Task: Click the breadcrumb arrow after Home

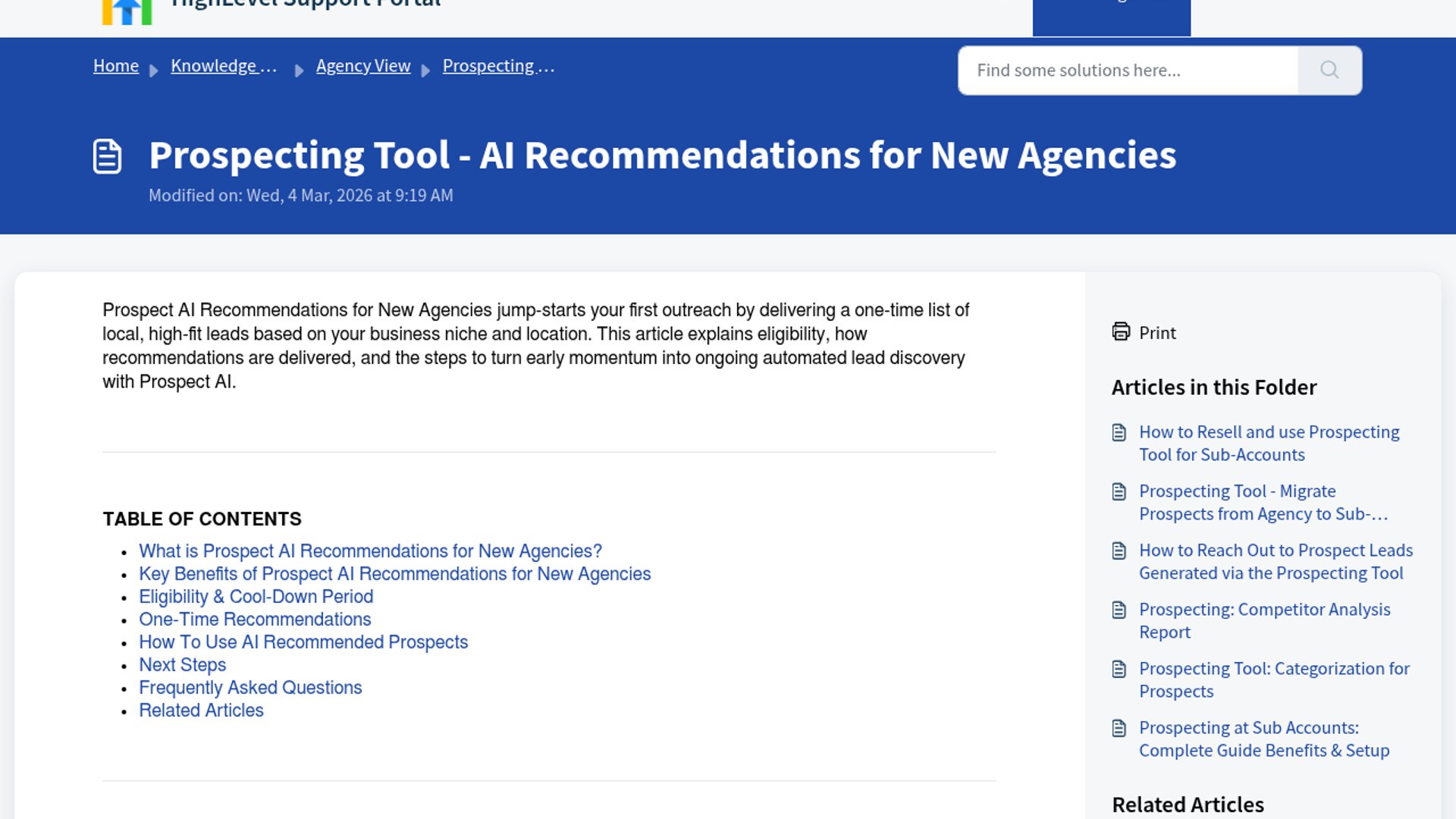Action: pos(154,68)
